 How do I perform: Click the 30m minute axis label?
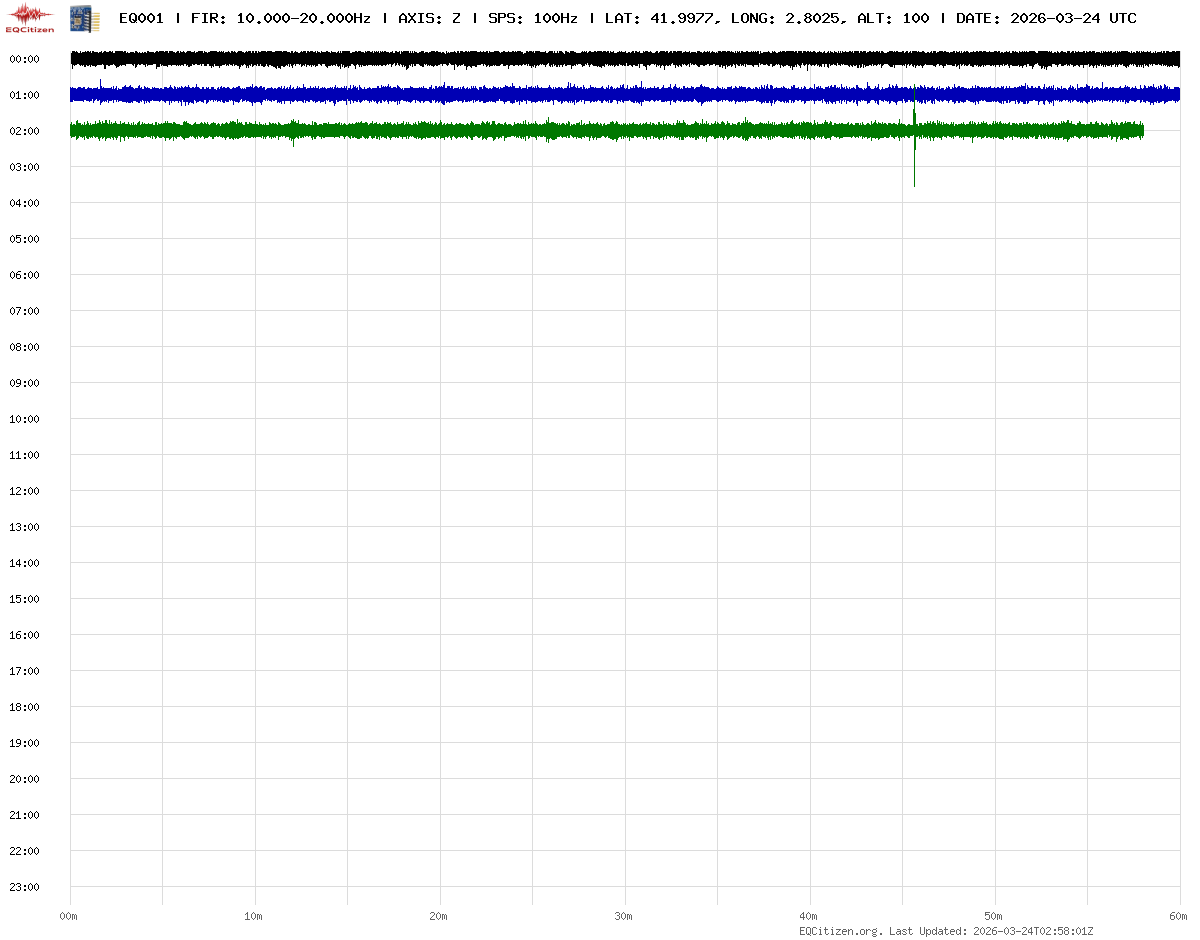click(x=624, y=916)
